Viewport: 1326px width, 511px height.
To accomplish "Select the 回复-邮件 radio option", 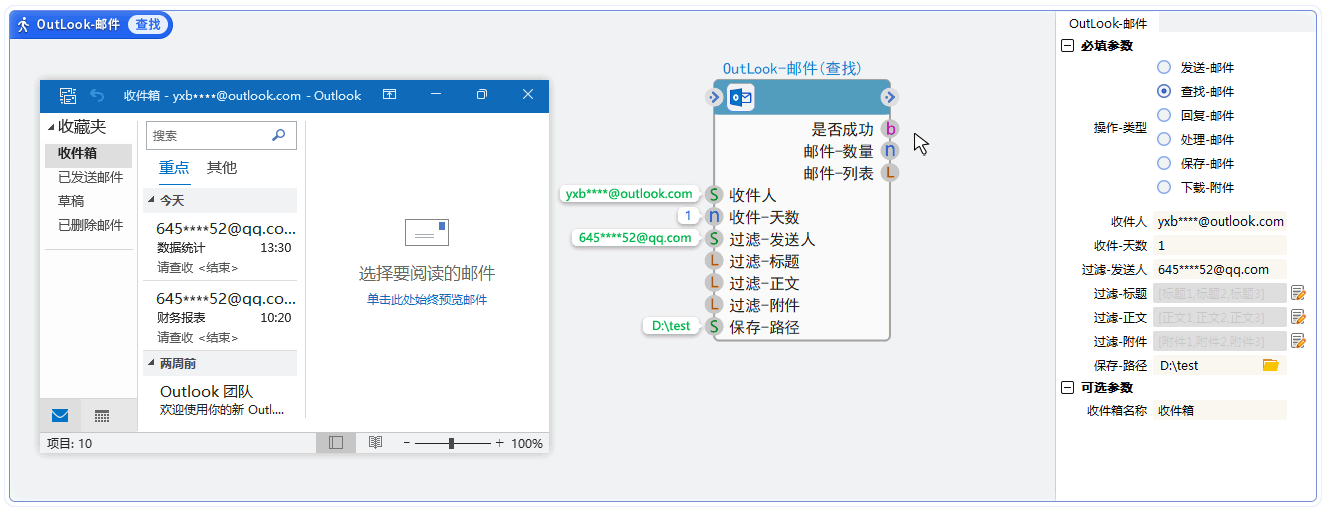I will click(1163, 115).
